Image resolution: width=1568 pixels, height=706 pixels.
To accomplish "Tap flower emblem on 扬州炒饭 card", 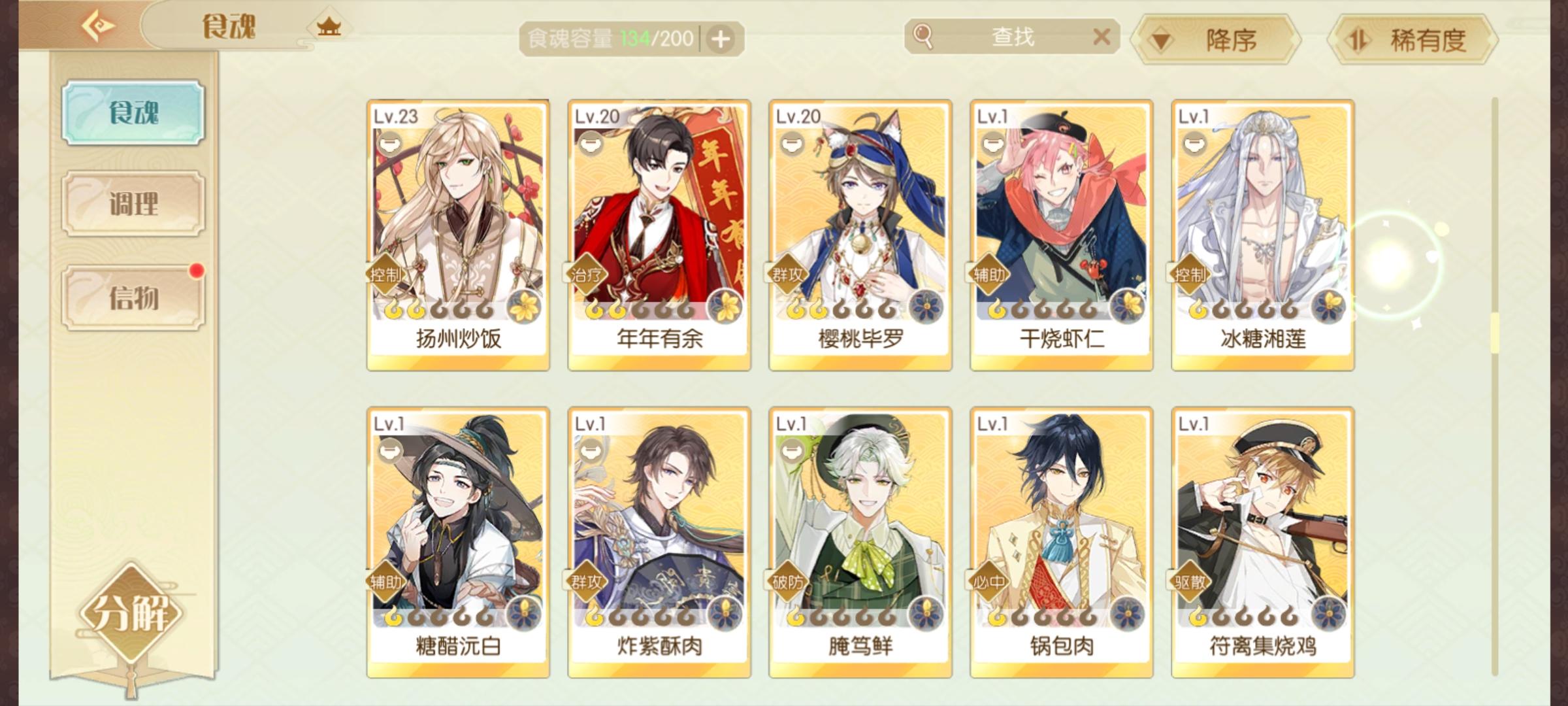I will (x=524, y=305).
